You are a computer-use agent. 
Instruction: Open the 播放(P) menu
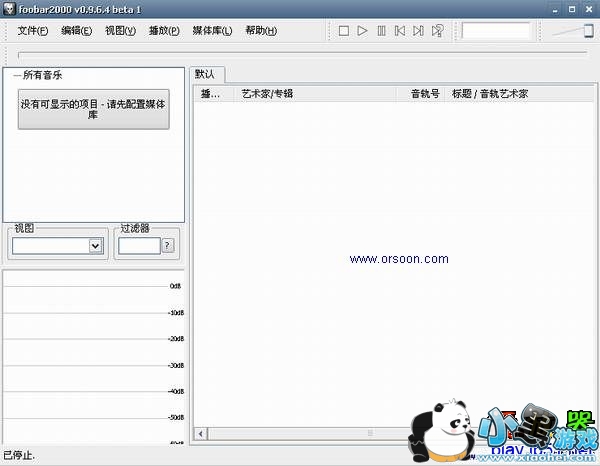coord(164,31)
